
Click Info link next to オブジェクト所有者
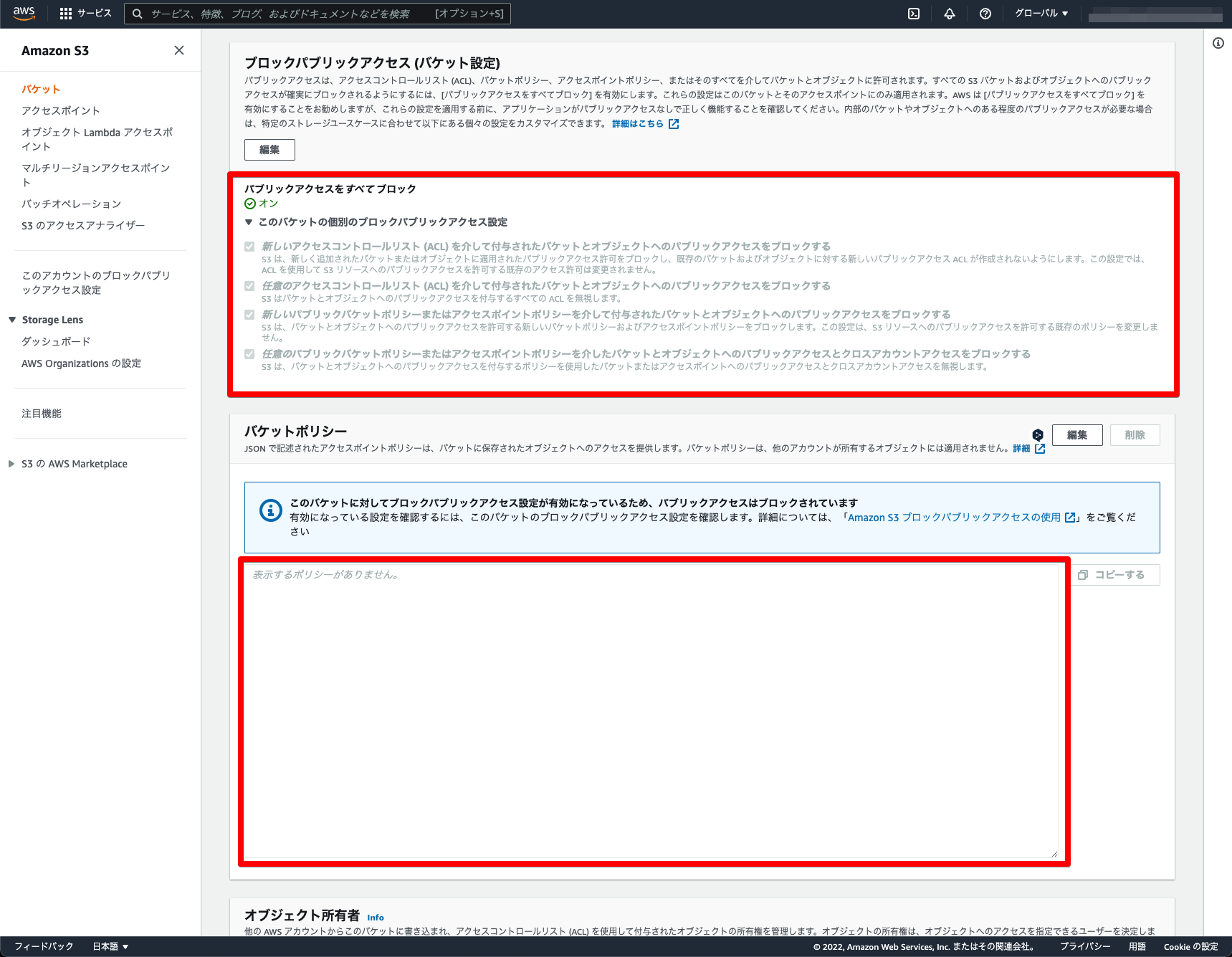pyautogui.click(x=376, y=918)
